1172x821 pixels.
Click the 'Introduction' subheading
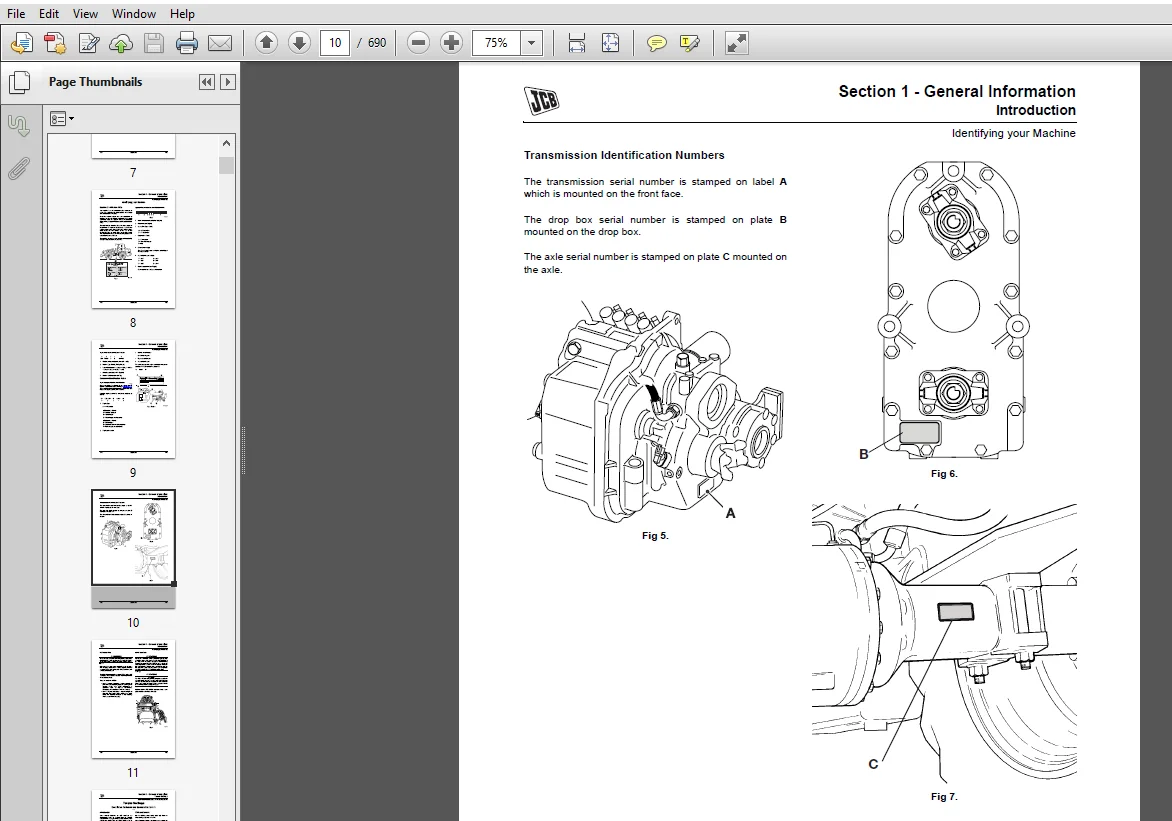point(1035,111)
